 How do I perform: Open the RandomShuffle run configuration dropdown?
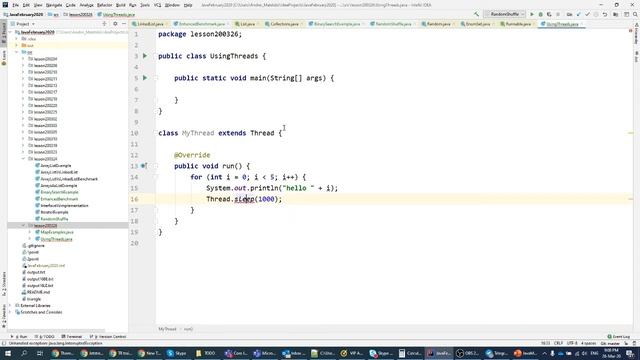504,14
